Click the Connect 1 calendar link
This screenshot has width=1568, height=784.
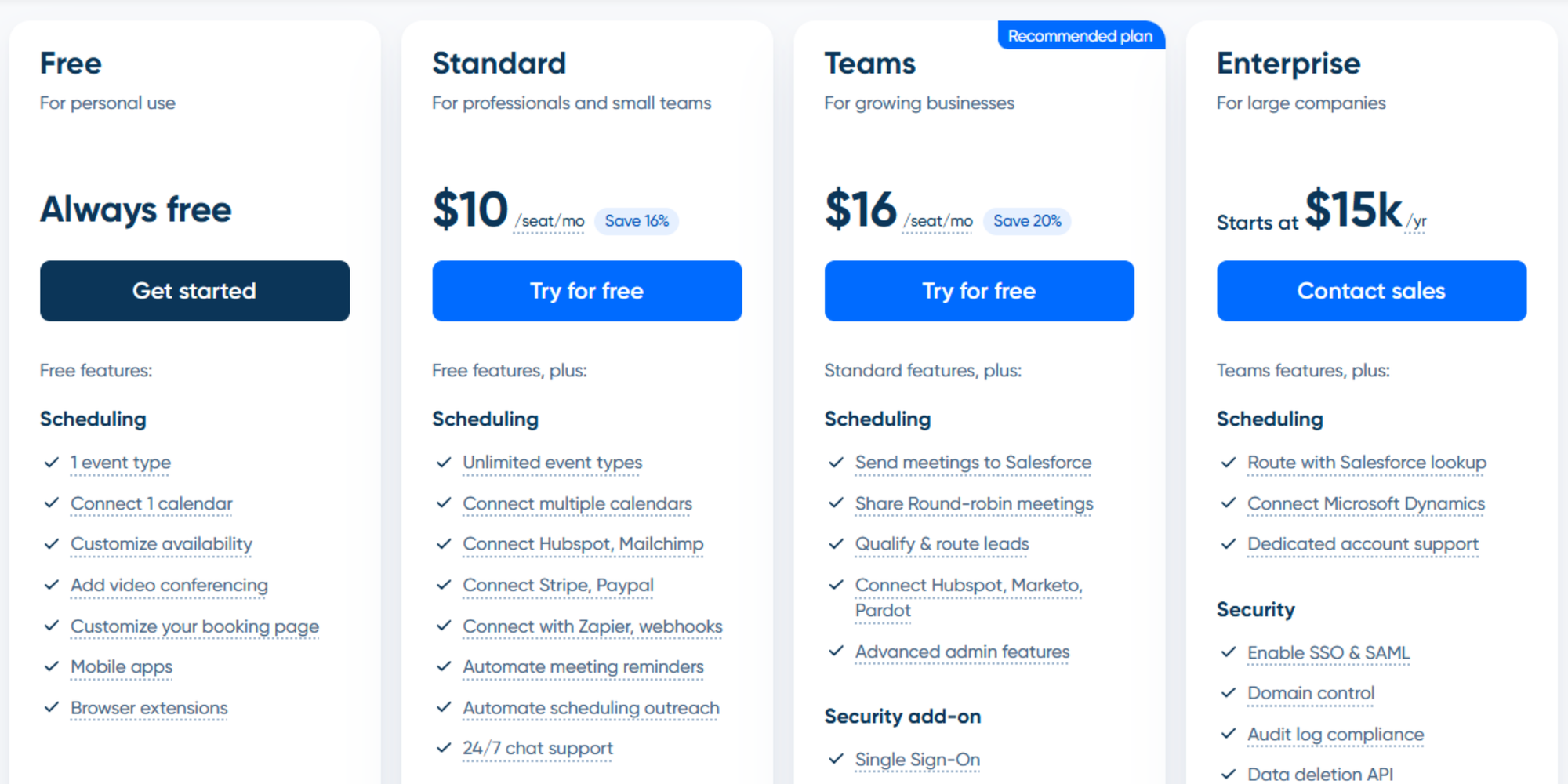coord(151,503)
